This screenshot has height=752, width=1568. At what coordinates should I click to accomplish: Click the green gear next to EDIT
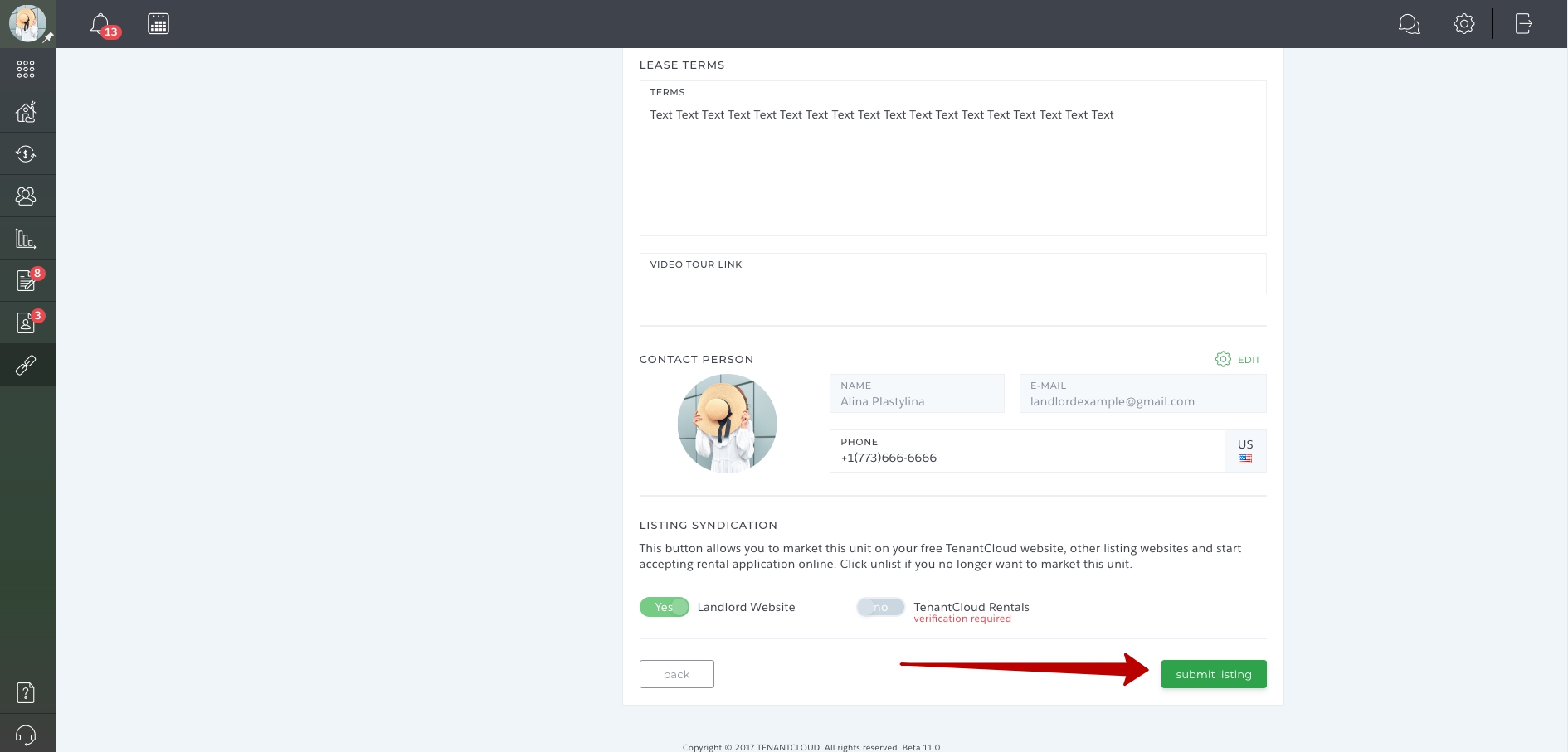point(1223,359)
